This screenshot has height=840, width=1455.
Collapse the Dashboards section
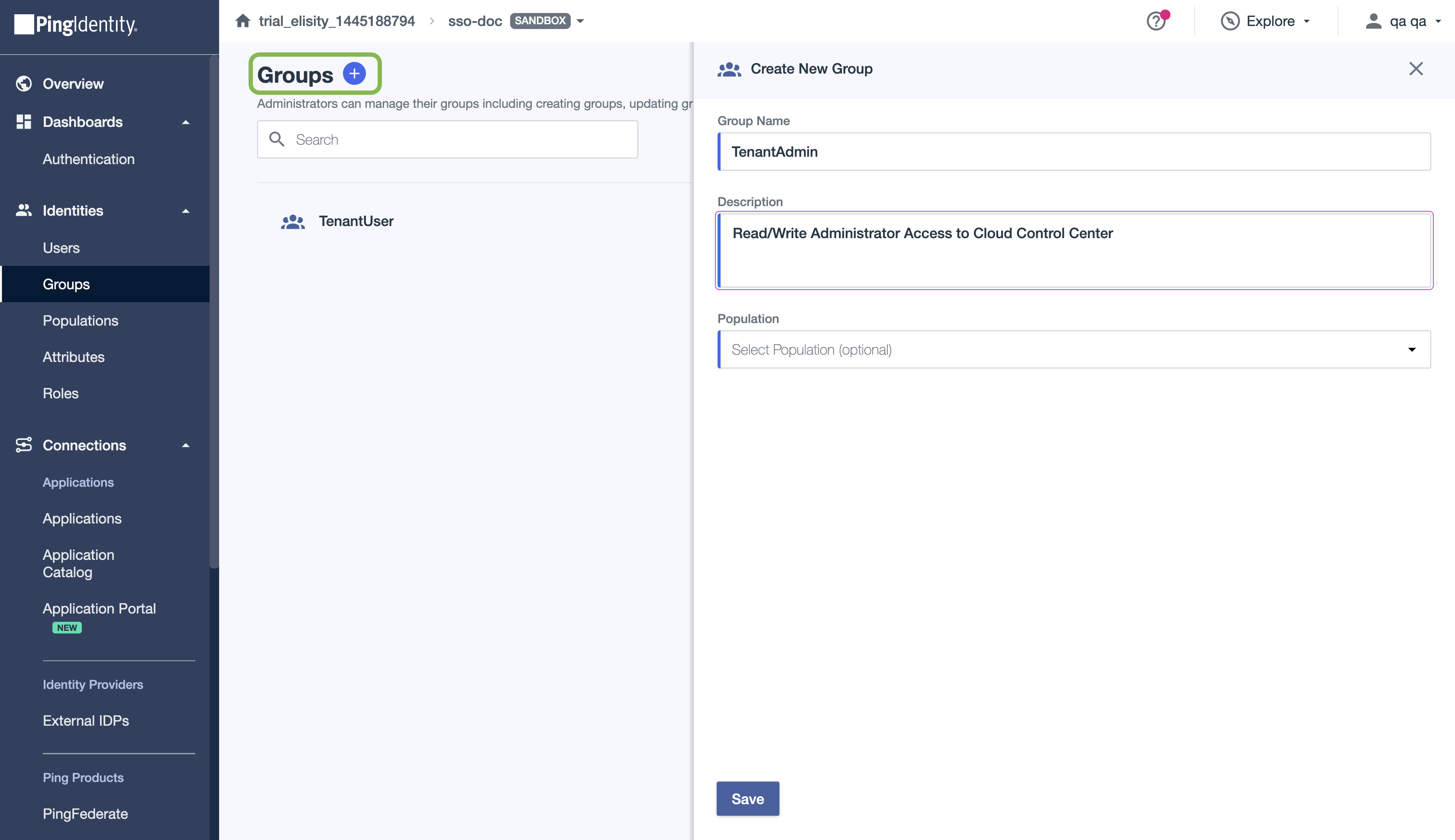(x=186, y=122)
